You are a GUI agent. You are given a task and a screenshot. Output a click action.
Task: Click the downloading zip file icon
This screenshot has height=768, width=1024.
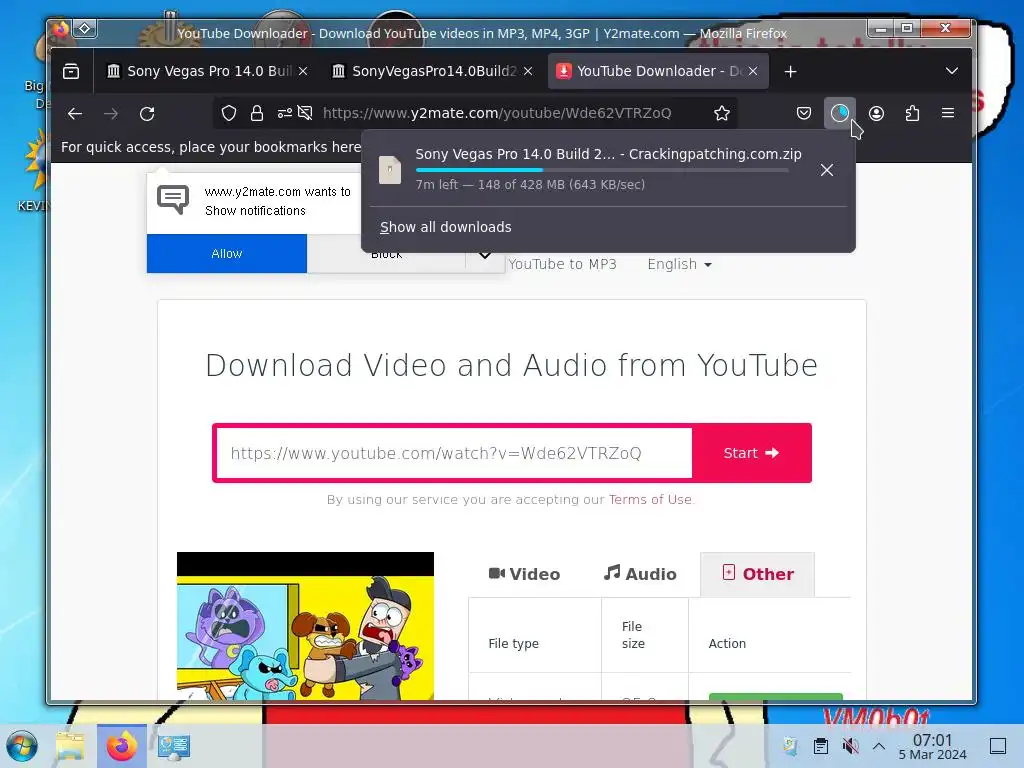pyautogui.click(x=390, y=170)
